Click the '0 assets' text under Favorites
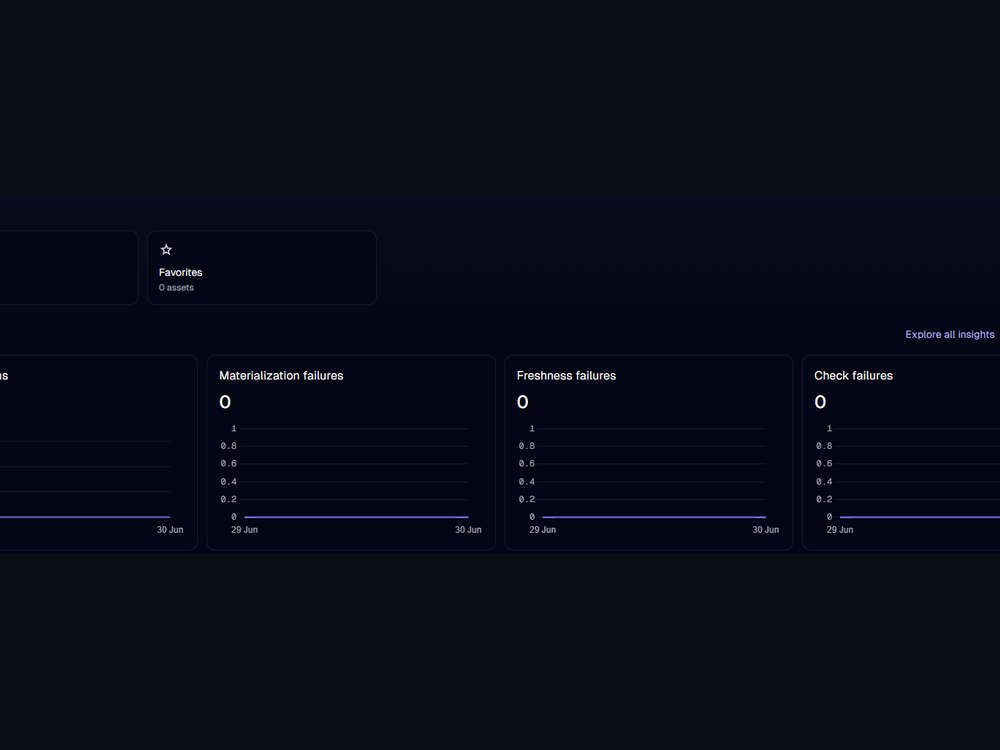Viewport: 1000px width, 750px height. point(176,288)
